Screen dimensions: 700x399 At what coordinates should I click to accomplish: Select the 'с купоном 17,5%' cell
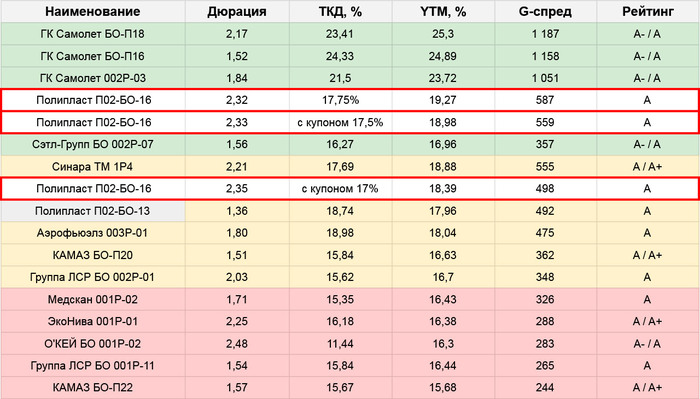[x=340, y=122]
